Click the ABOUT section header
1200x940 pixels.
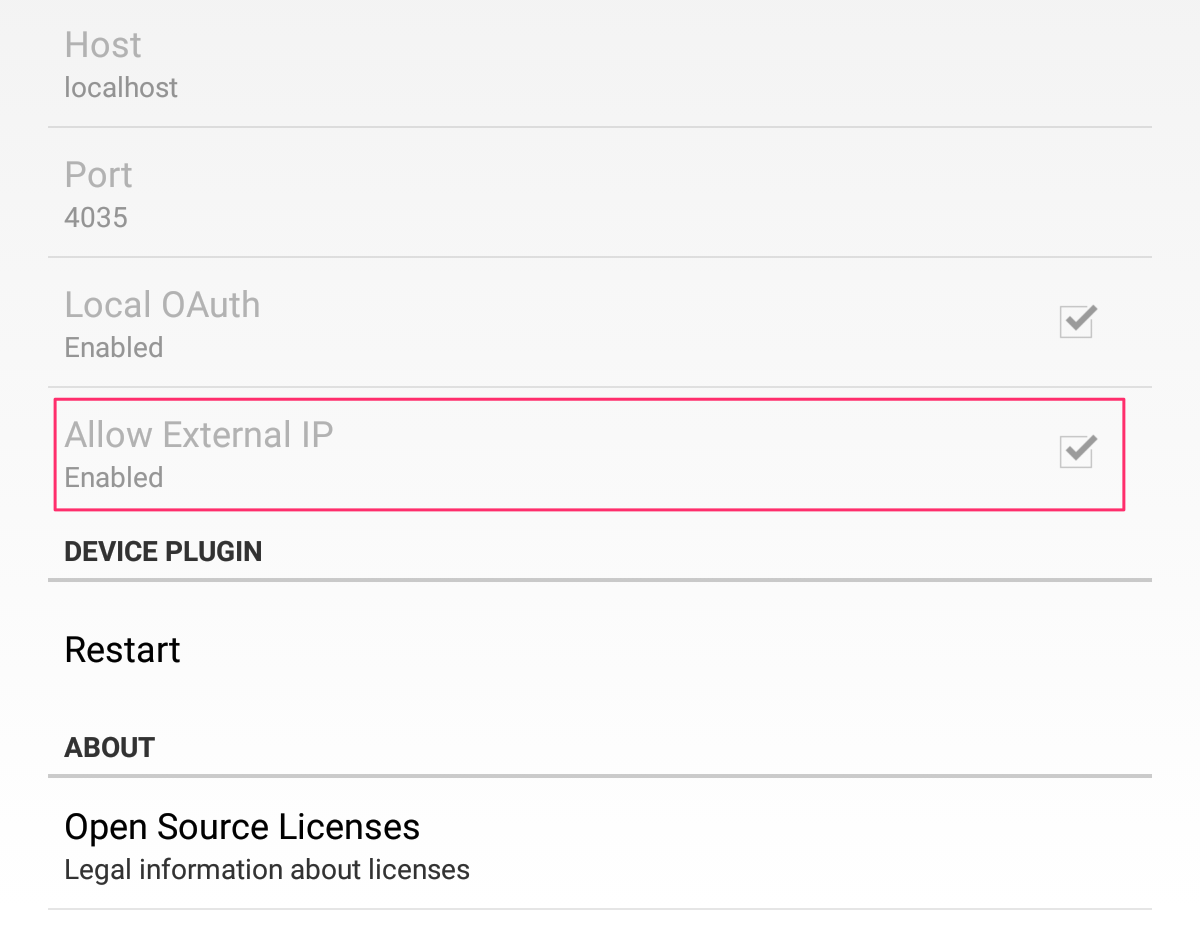(109, 747)
